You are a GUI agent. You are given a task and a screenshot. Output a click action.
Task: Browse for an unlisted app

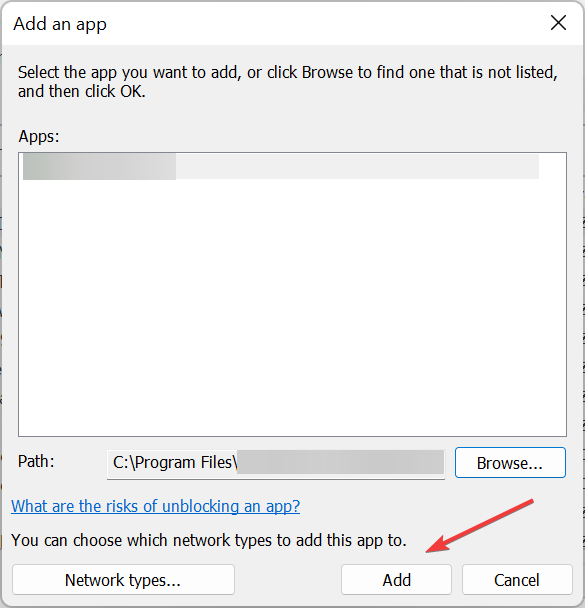510,463
